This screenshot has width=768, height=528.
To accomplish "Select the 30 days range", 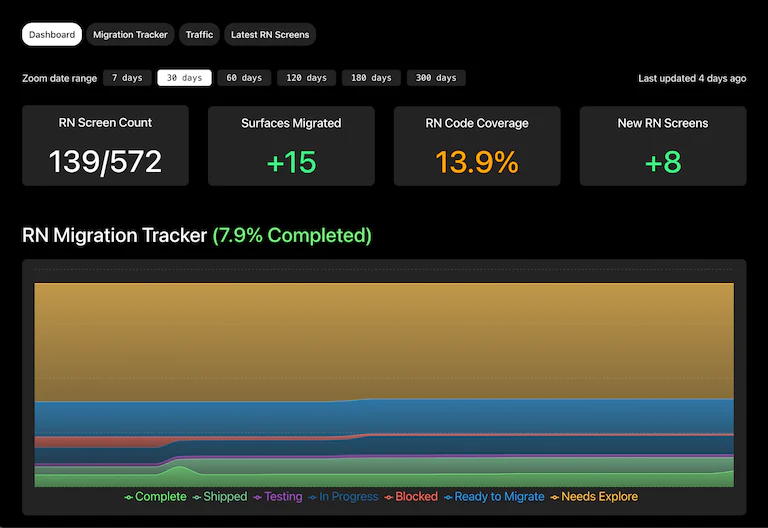I will [184, 78].
